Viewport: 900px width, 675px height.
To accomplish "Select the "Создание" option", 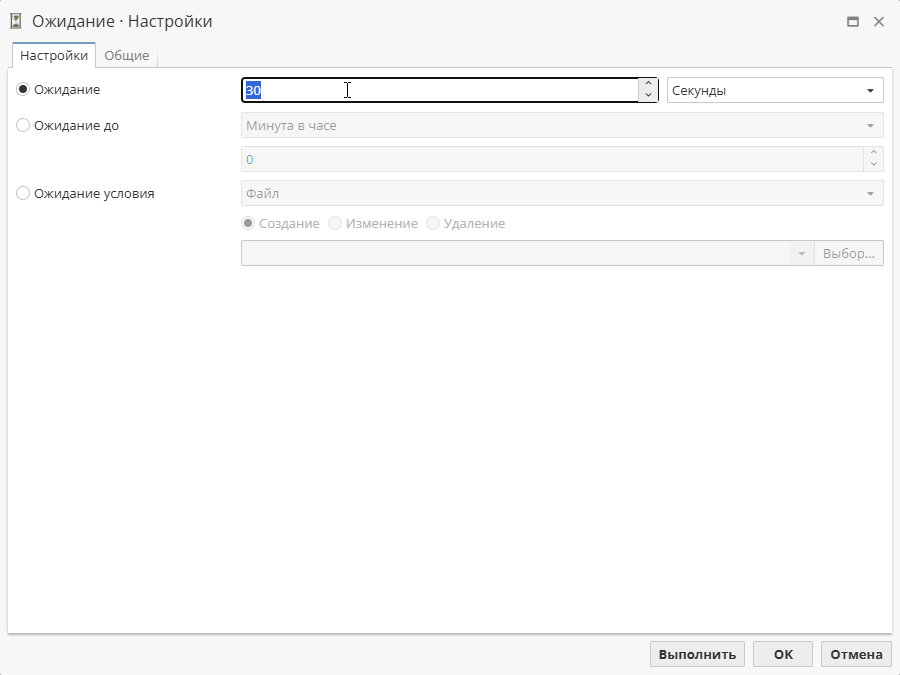I will click(247, 223).
